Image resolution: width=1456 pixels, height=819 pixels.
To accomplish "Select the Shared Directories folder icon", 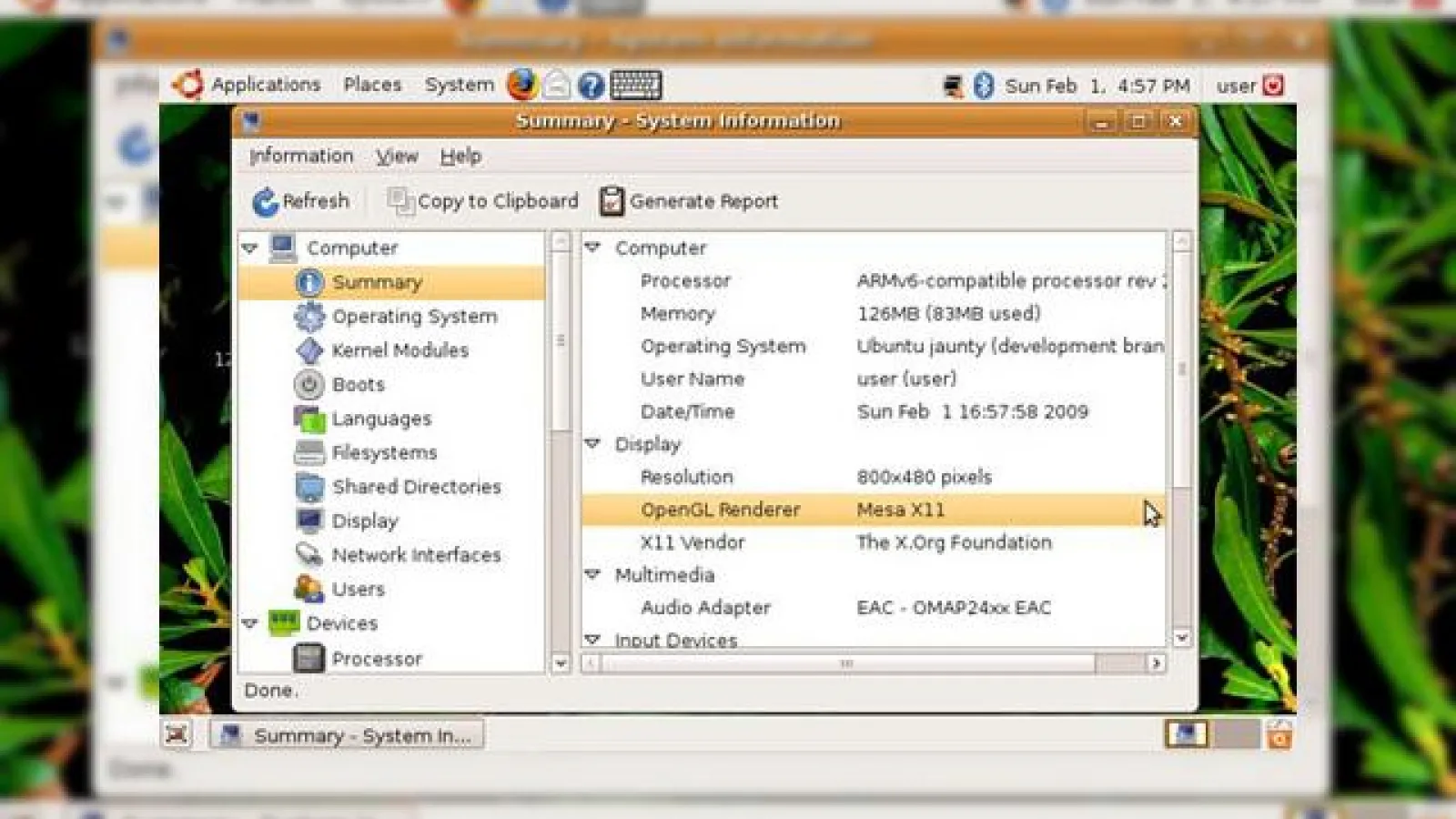I will pos(309,487).
